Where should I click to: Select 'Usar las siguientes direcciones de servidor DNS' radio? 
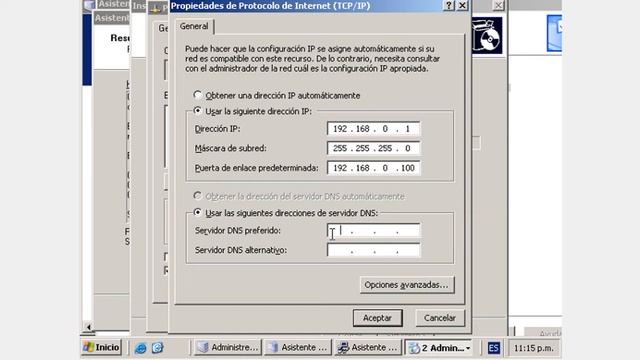click(198, 213)
